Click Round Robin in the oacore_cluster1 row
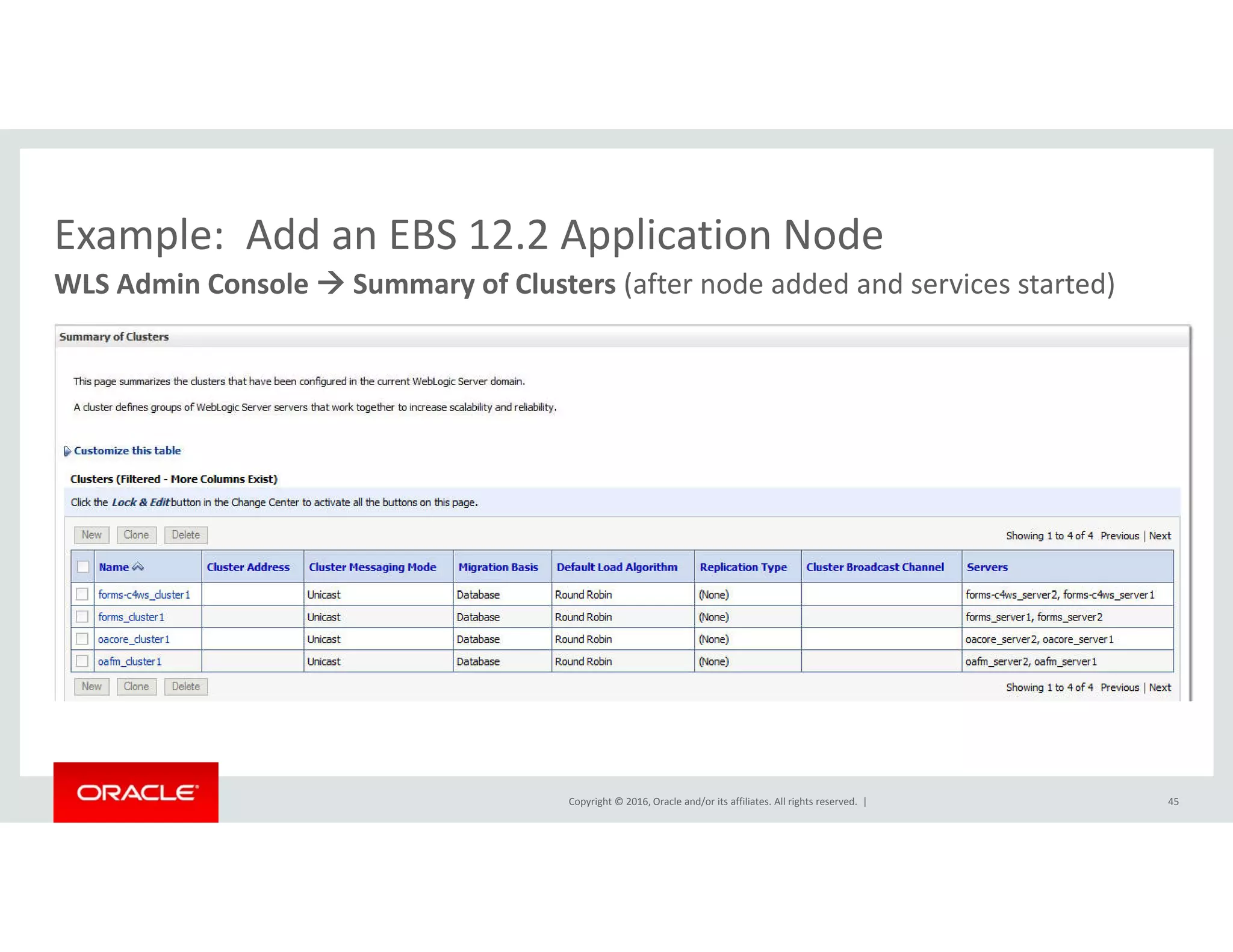Image resolution: width=1233 pixels, height=952 pixels. [583, 639]
